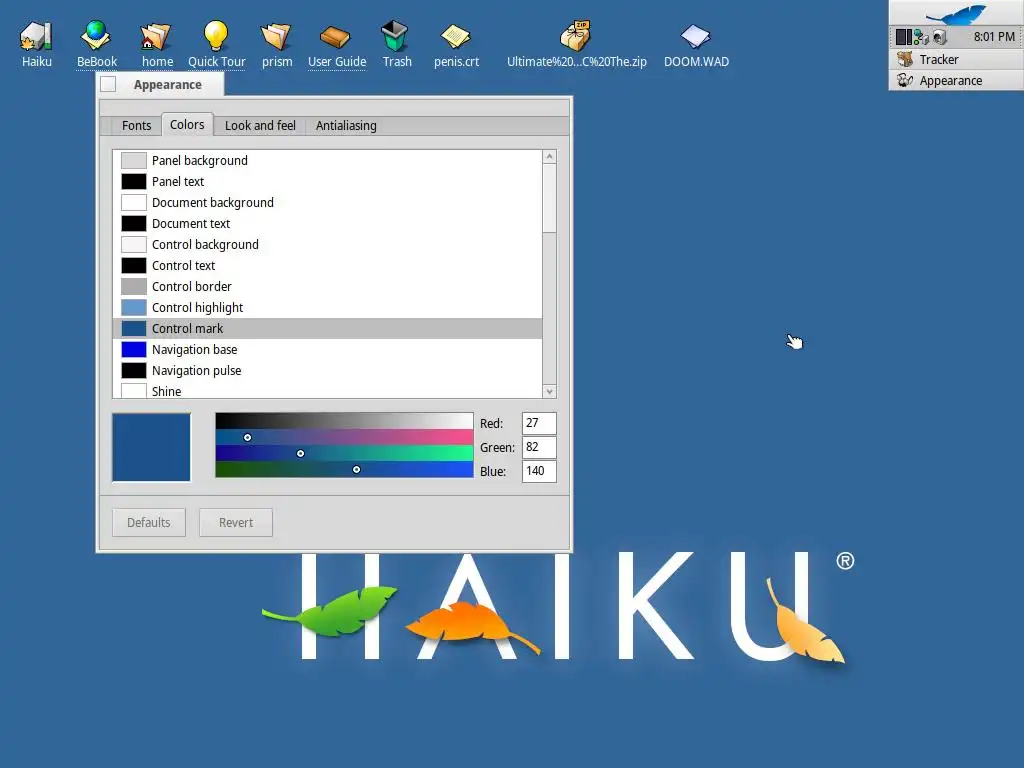1024x768 pixels.
Task: Select the Shine color row
Action: 327,390
